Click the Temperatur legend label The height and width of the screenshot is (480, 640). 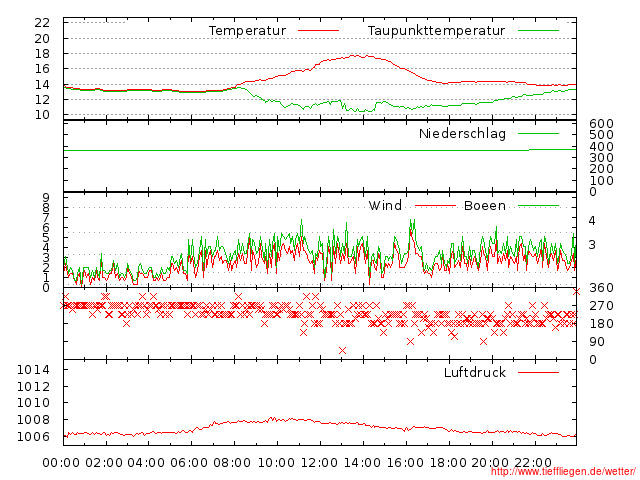point(247,31)
